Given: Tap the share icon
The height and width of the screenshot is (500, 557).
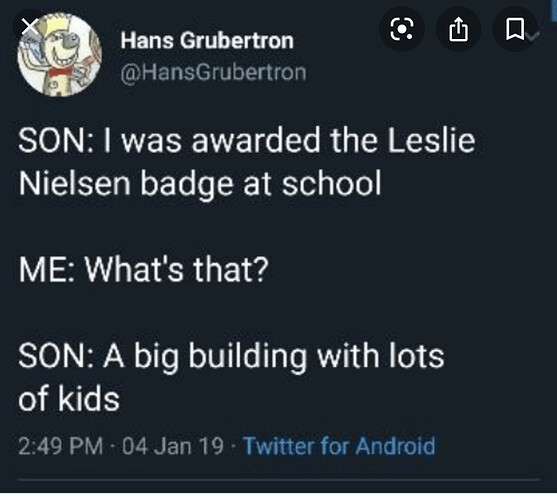Looking at the screenshot, I should (458, 29).
